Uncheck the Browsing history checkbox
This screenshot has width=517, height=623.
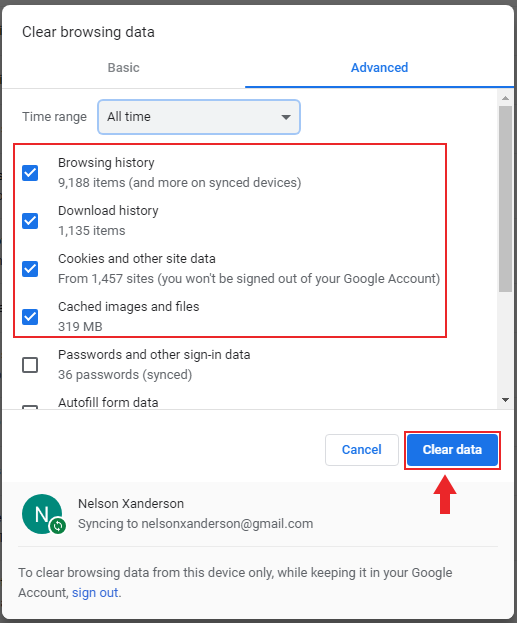(x=30, y=173)
